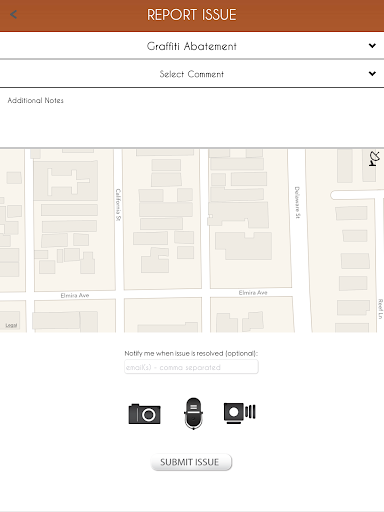Tap the locate-me satellite icon on map
Image resolution: width=384 pixels, height=512 pixels.
[x=374, y=159]
